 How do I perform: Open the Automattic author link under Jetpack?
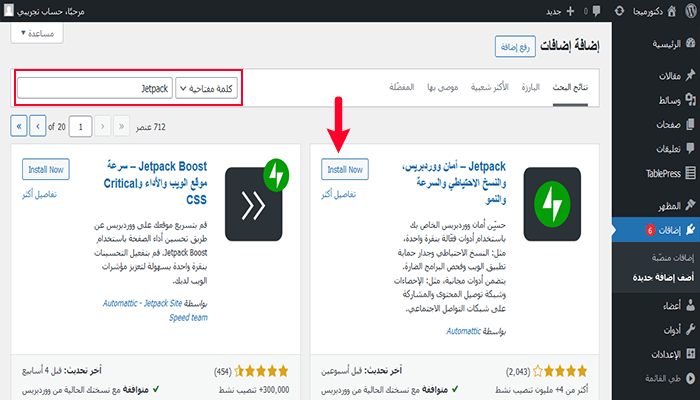(463, 331)
